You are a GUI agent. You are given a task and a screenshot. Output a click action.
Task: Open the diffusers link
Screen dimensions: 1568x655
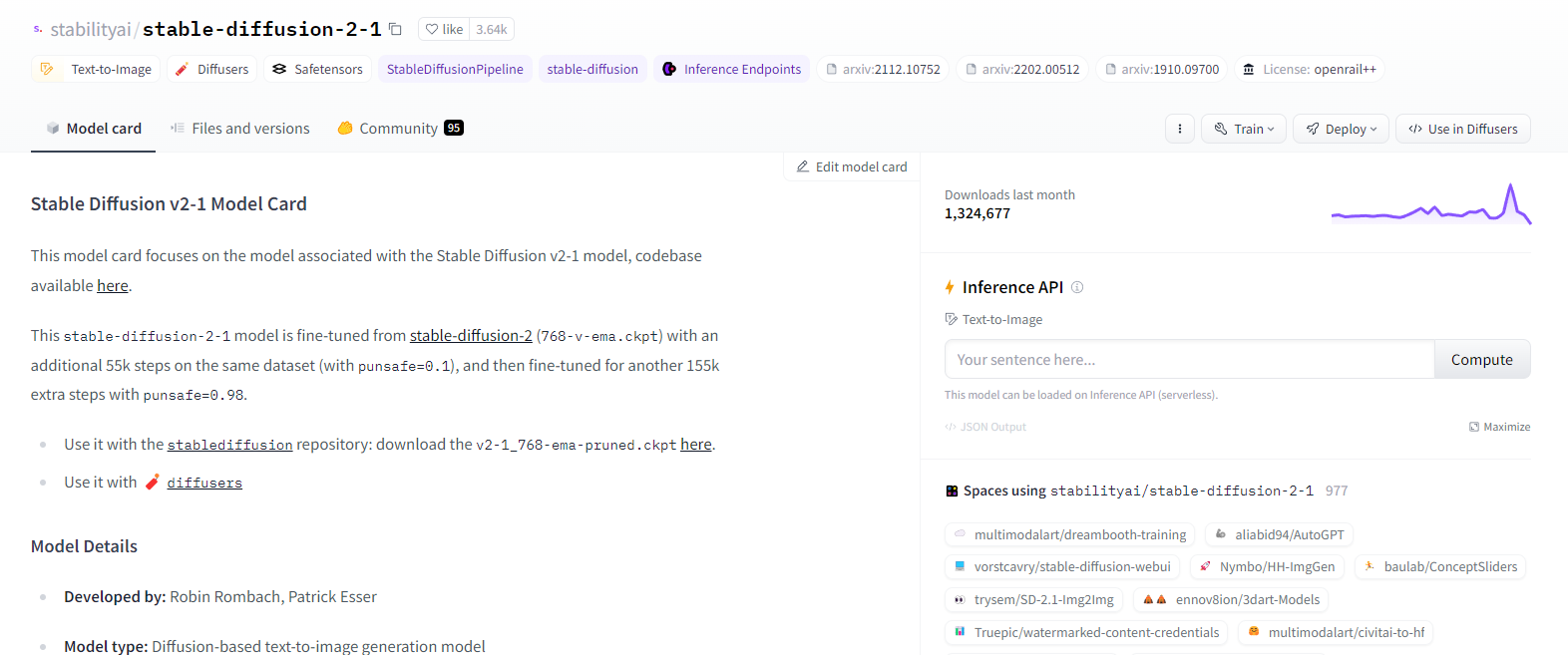(204, 483)
